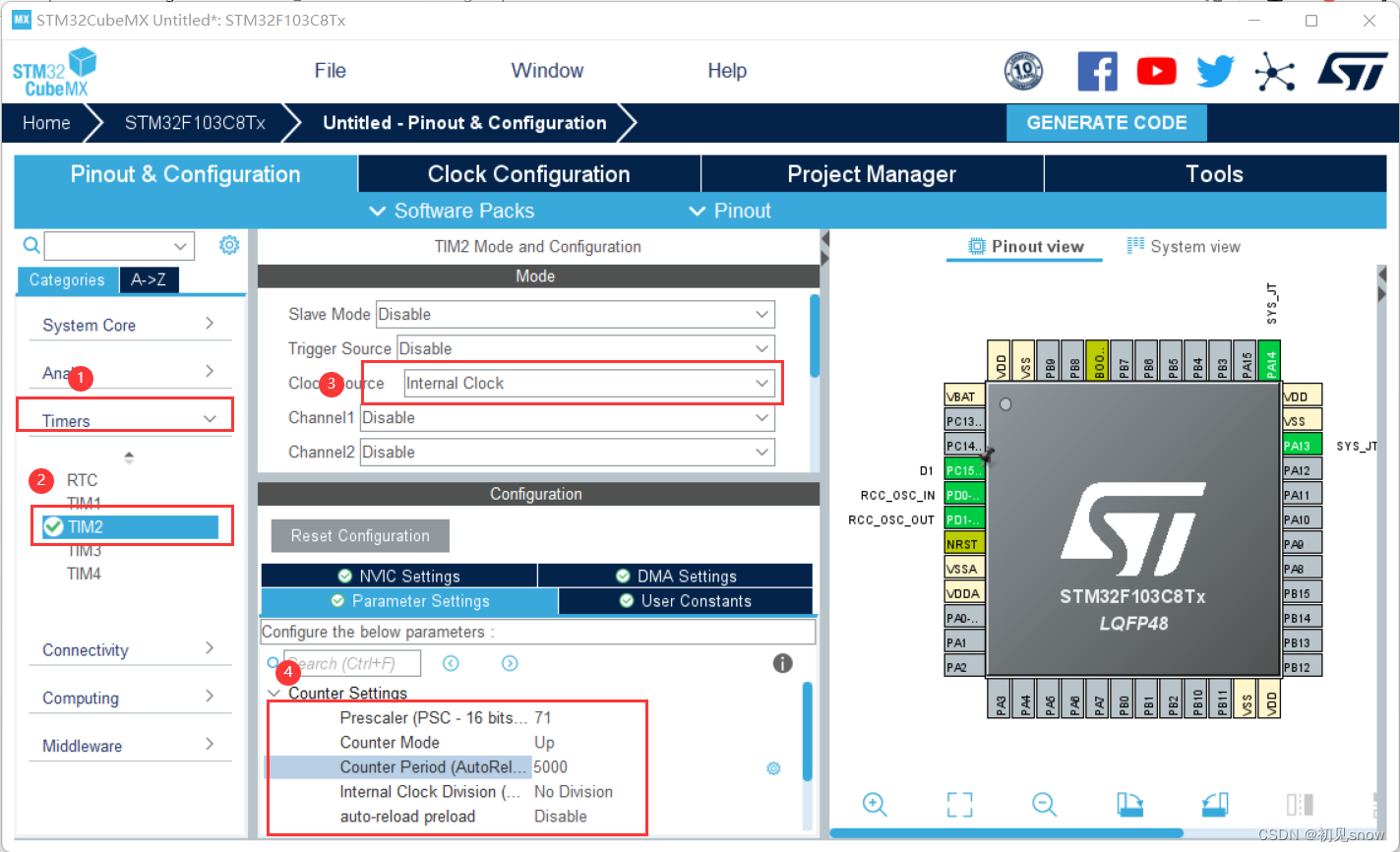The image size is (1400, 852).
Task: Click the ST logo icon
Action: (x=1352, y=71)
